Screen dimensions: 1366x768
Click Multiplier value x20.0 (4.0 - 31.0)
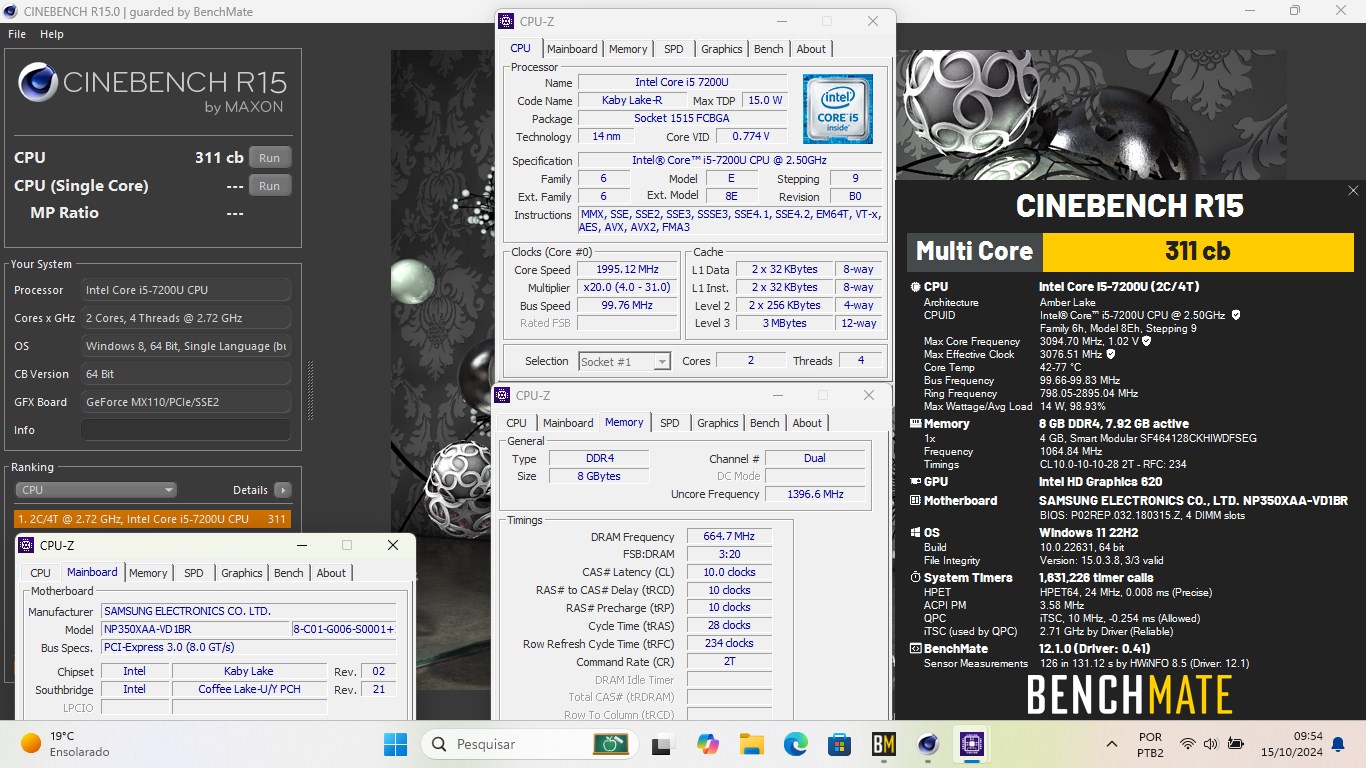tap(628, 288)
